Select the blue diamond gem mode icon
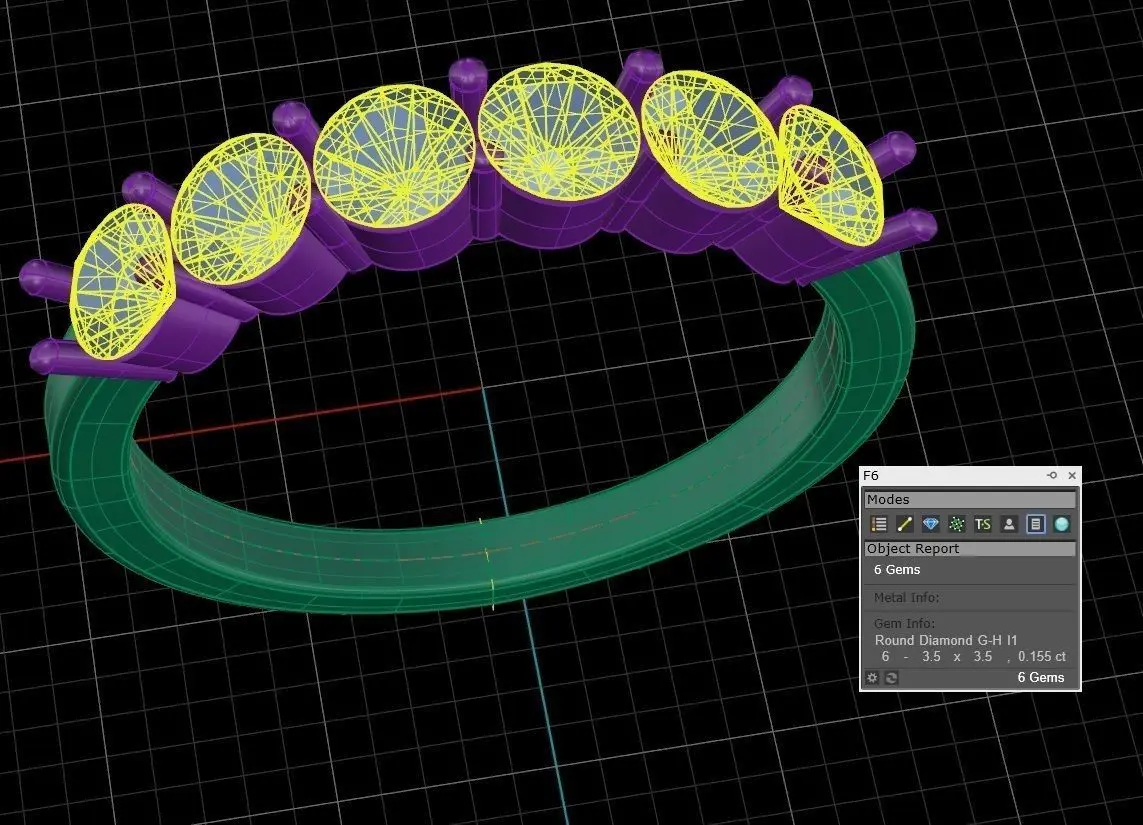Screen dimensions: 1143x825 click(x=931, y=524)
